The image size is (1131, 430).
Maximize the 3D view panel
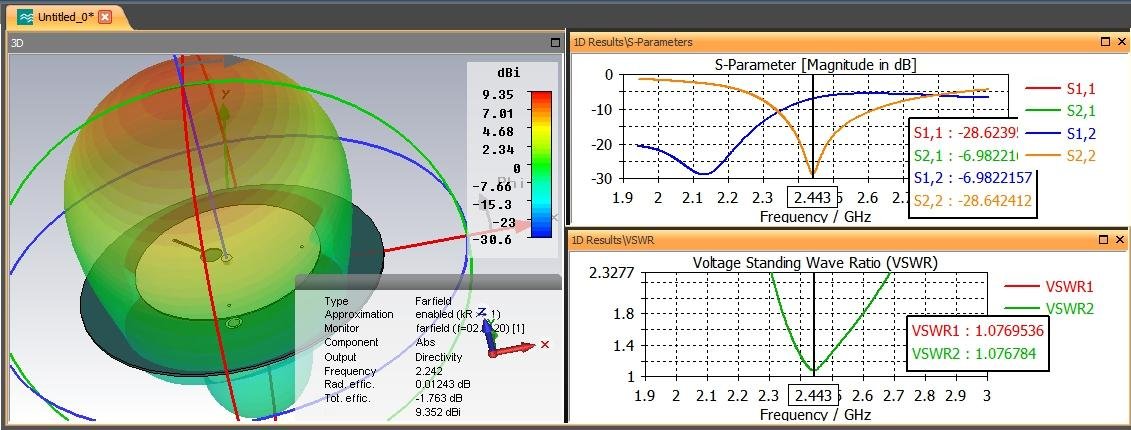(555, 43)
